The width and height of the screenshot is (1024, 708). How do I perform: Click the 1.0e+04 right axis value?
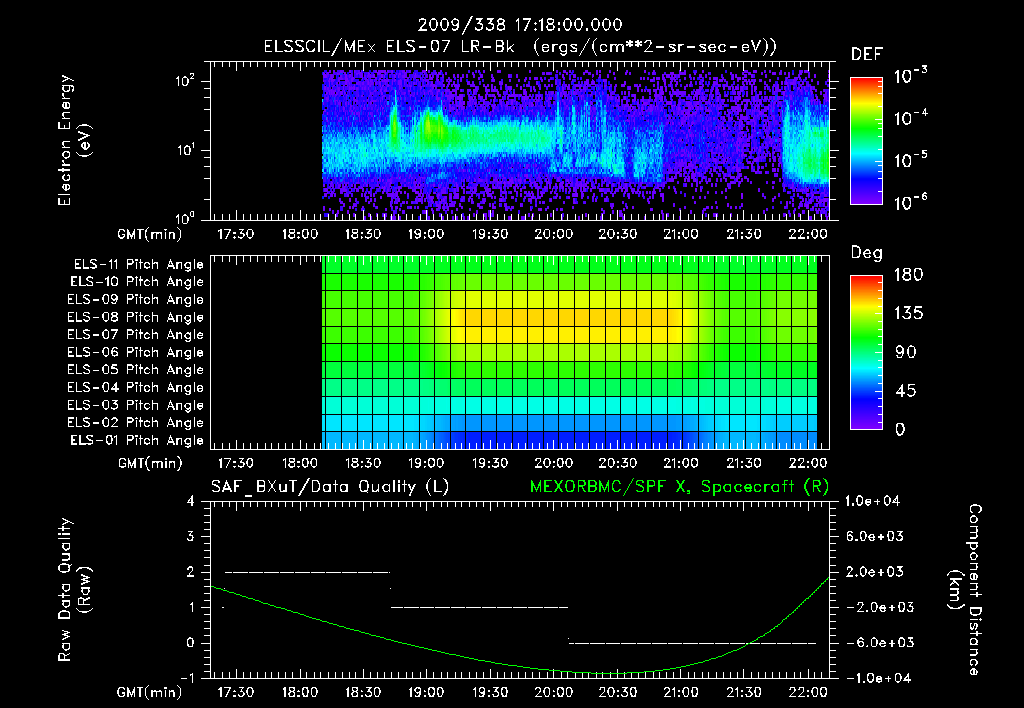[872, 501]
